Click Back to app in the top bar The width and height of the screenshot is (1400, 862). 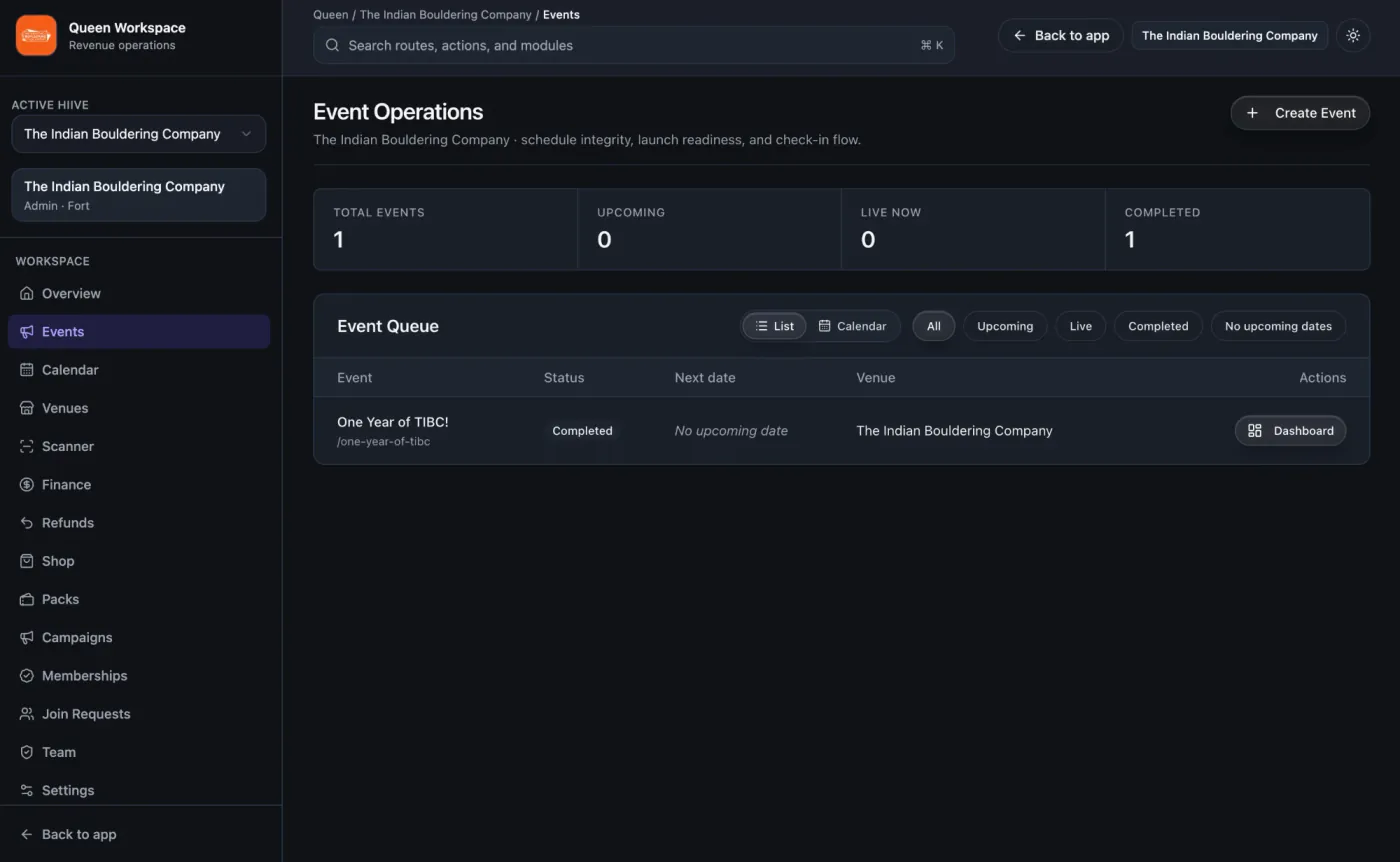1061,35
